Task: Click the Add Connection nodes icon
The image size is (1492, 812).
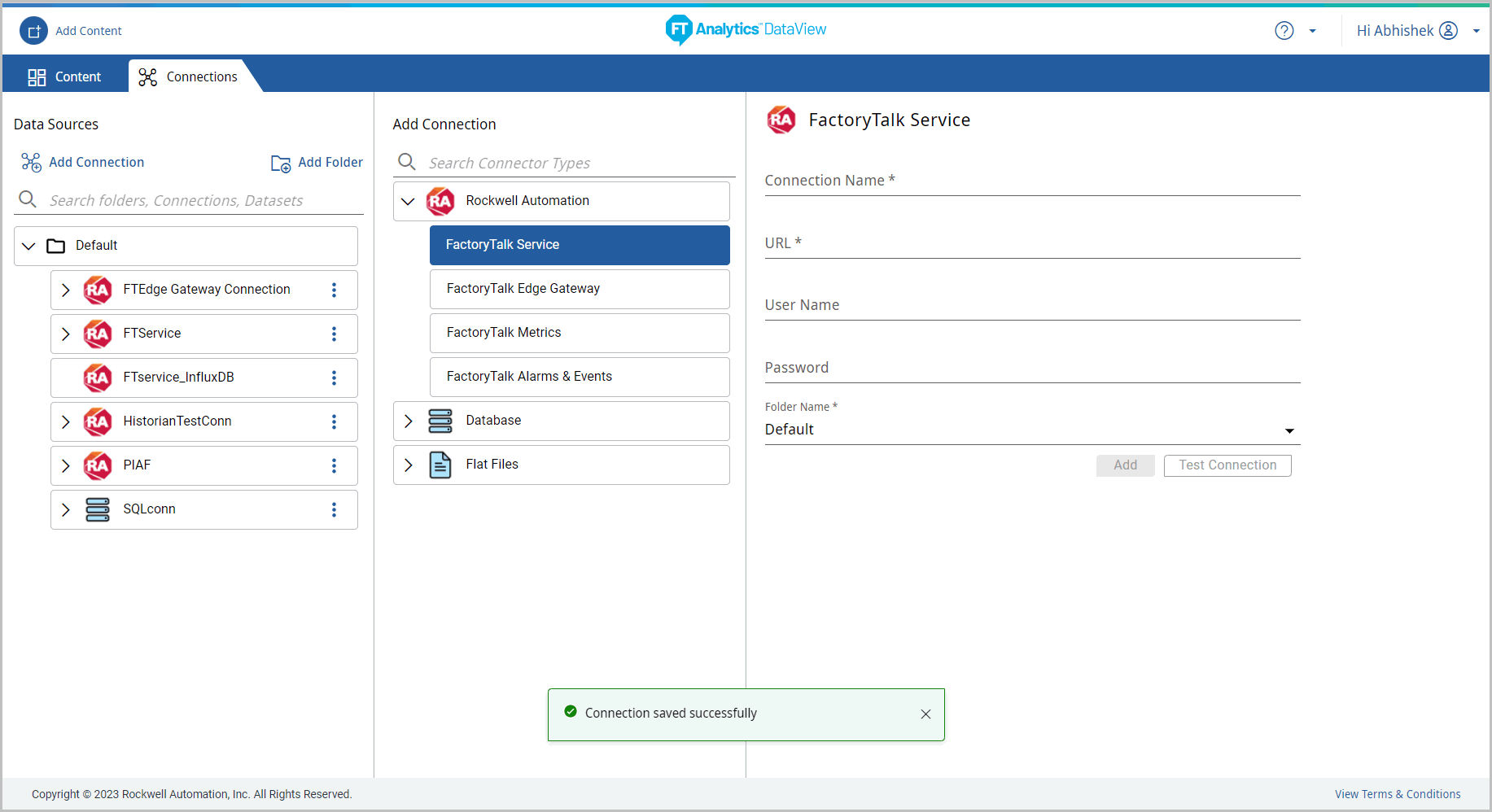Action: (31, 162)
